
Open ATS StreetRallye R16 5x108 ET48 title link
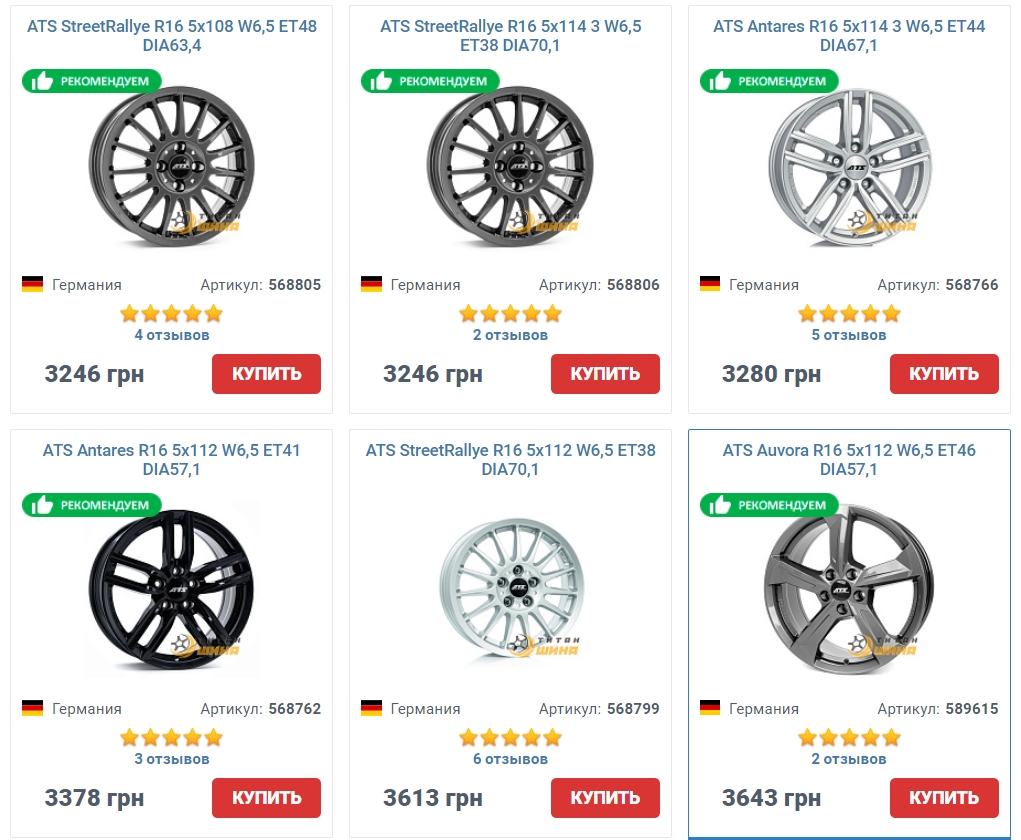point(171,35)
